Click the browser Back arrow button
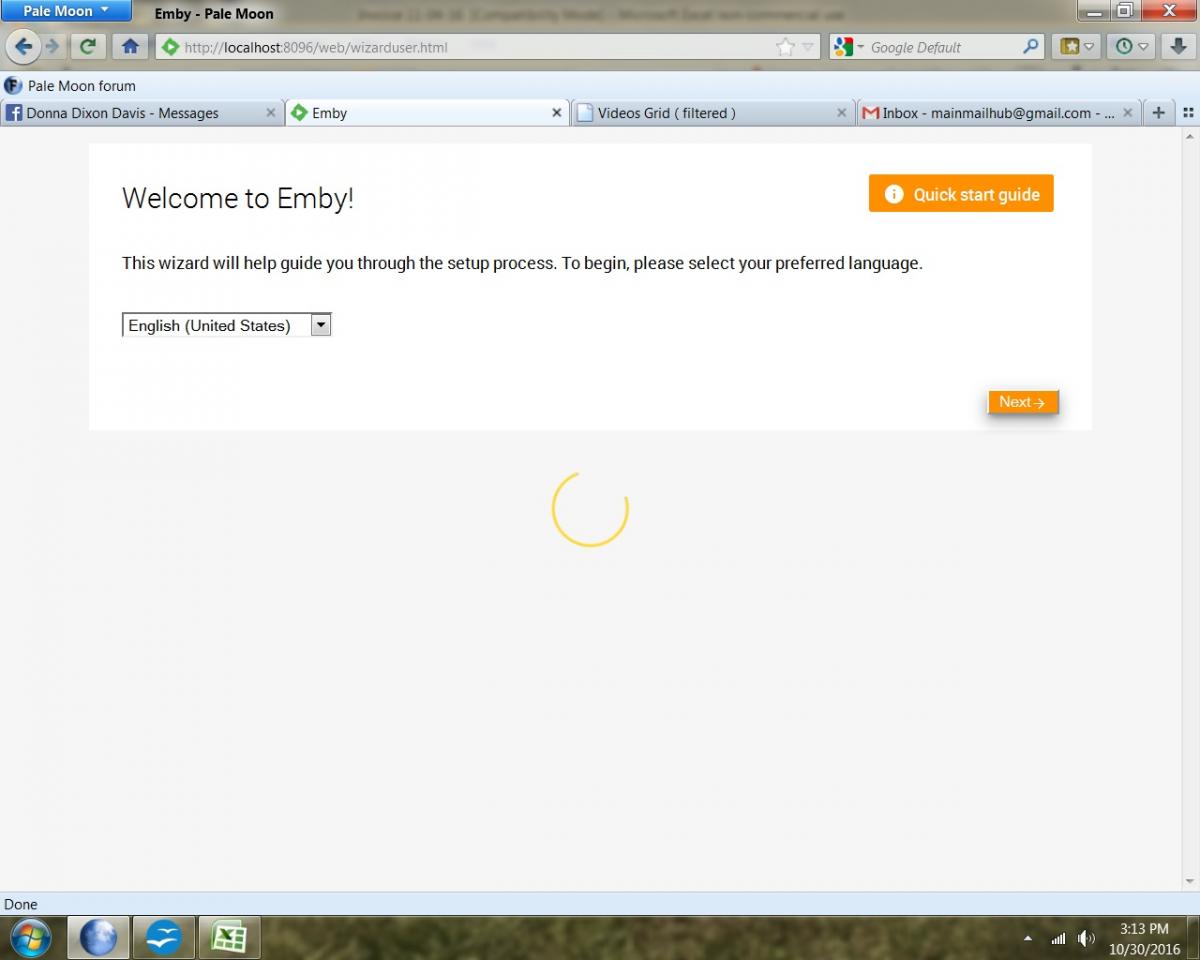 click(24, 46)
